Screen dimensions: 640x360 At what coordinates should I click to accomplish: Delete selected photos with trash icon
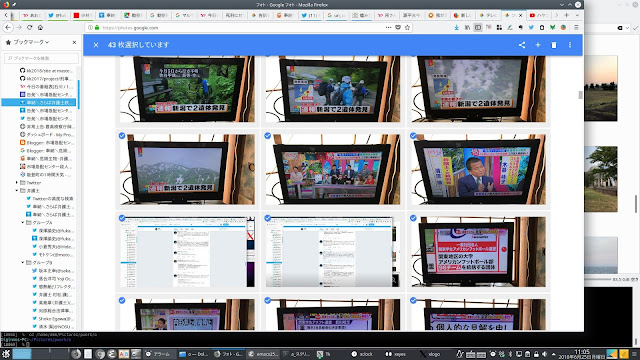[x=554, y=45]
